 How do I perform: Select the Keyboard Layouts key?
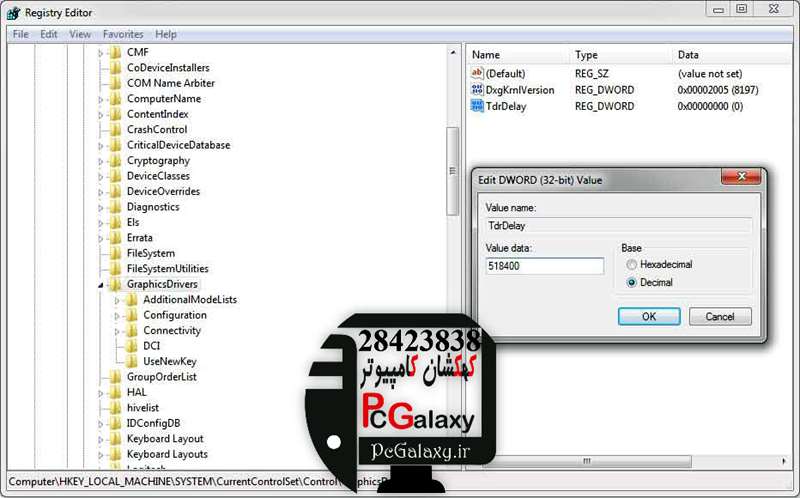[167, 454]
